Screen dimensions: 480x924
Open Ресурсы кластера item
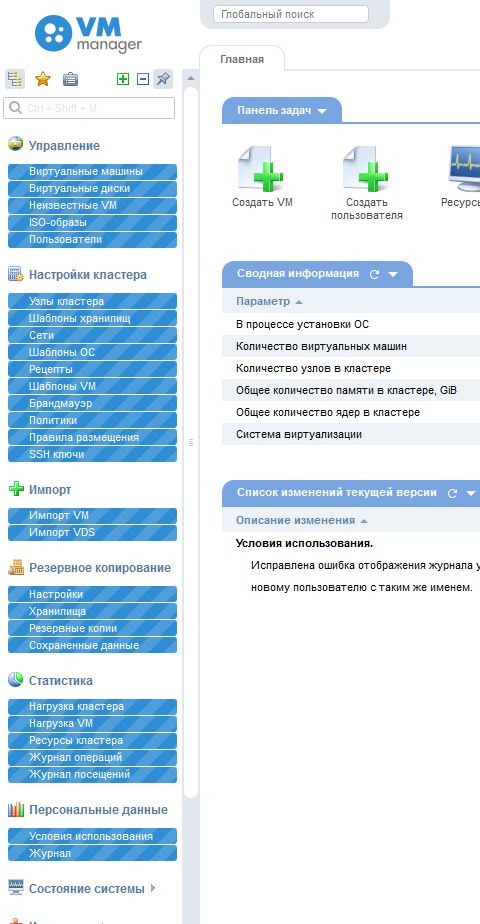pyautogui.click(x=92, y=741)
